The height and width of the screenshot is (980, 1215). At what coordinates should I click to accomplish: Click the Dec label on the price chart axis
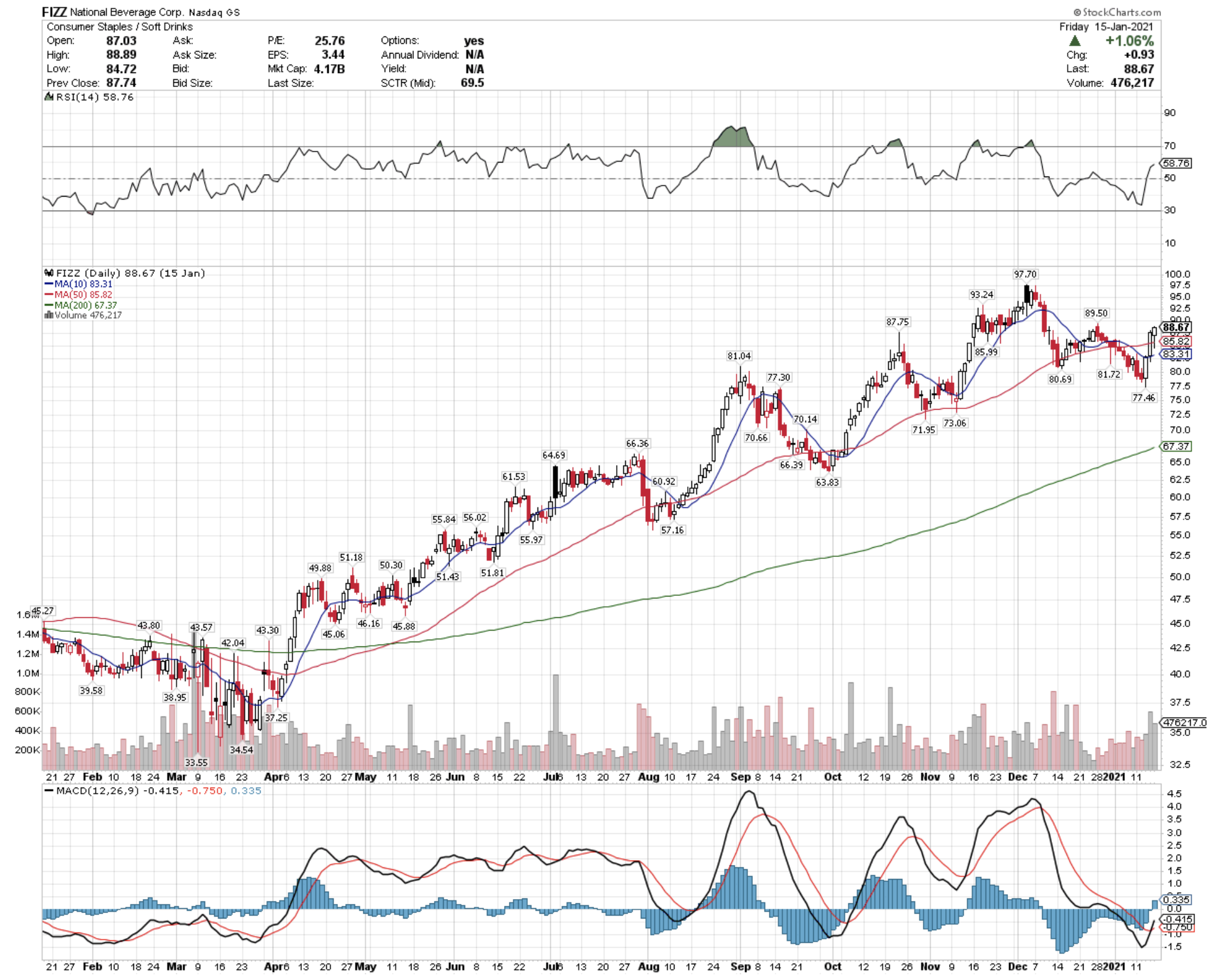point(1017,777)
